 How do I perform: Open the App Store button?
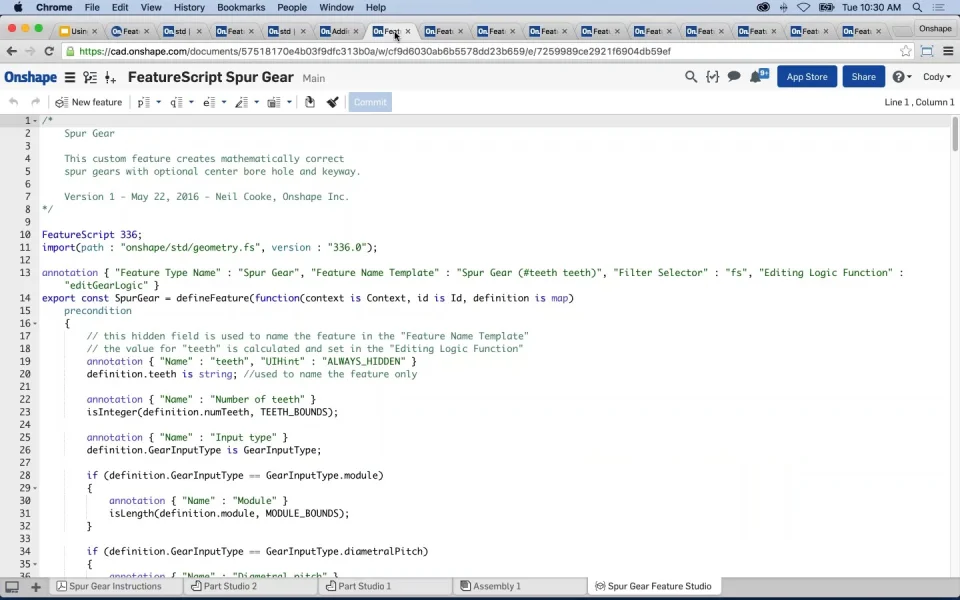click(x=807, y=77)
